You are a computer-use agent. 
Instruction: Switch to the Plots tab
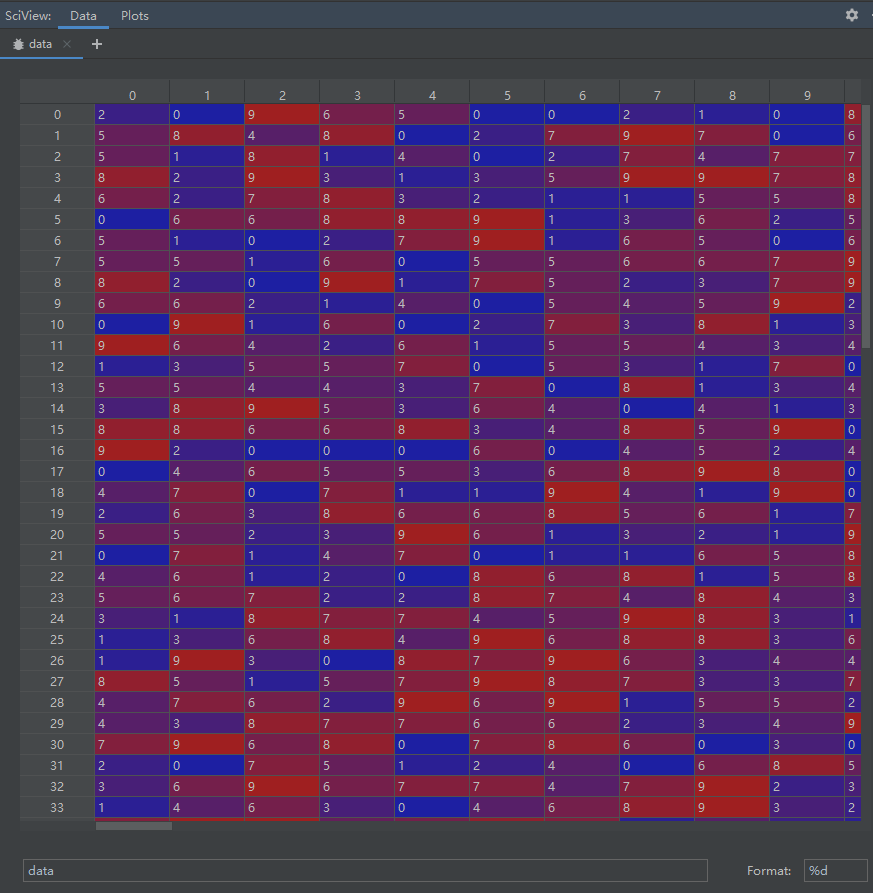134,15
